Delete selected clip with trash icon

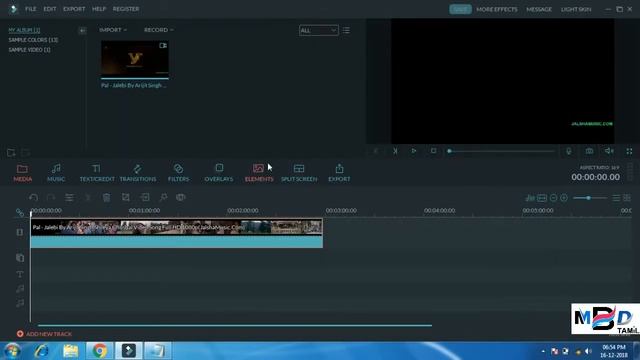click(x=107, y=198)
